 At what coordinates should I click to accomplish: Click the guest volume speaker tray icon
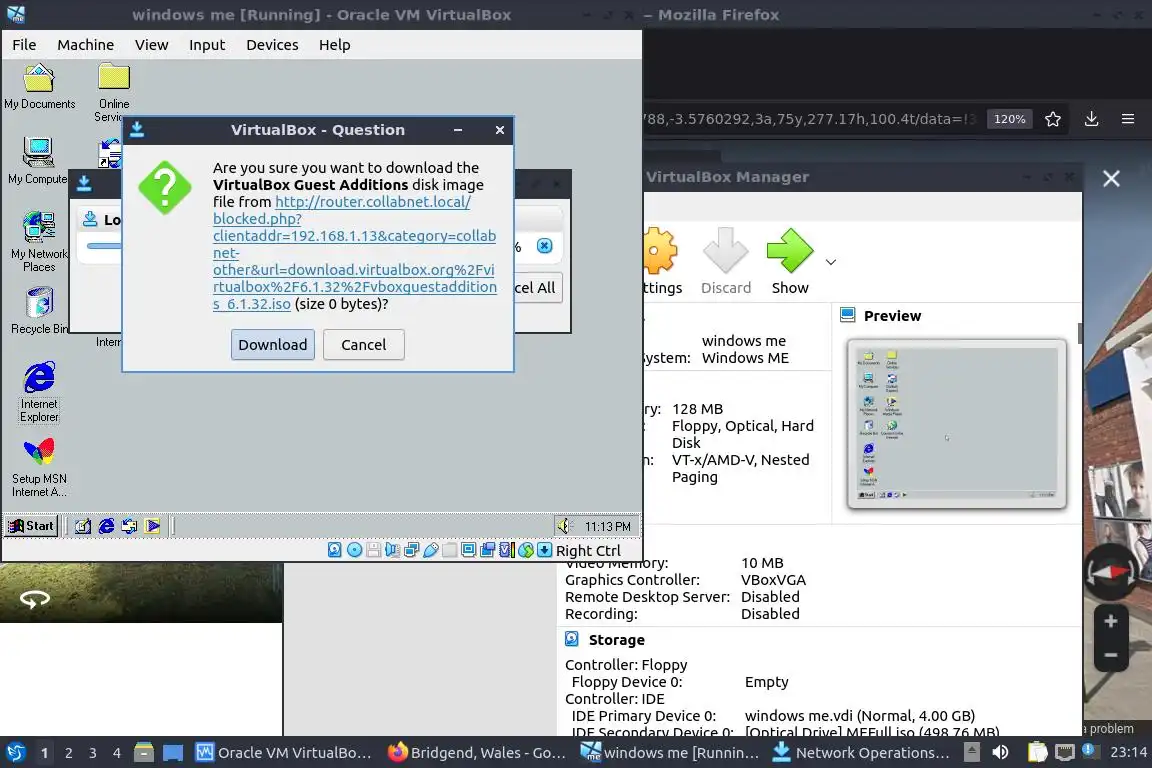click(564, 525)
